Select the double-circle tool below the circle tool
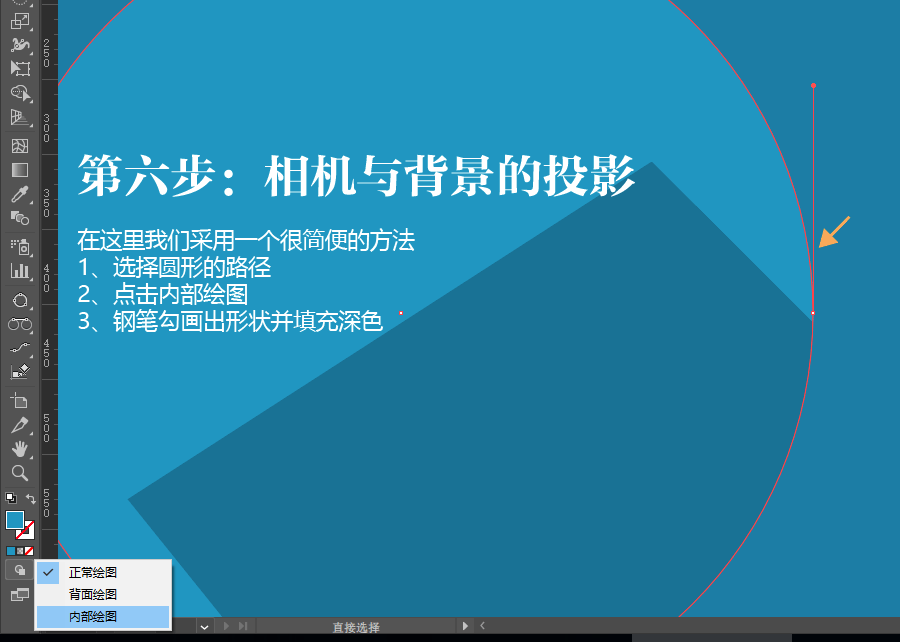The image size is (900, 642). [x=20, y=324]
